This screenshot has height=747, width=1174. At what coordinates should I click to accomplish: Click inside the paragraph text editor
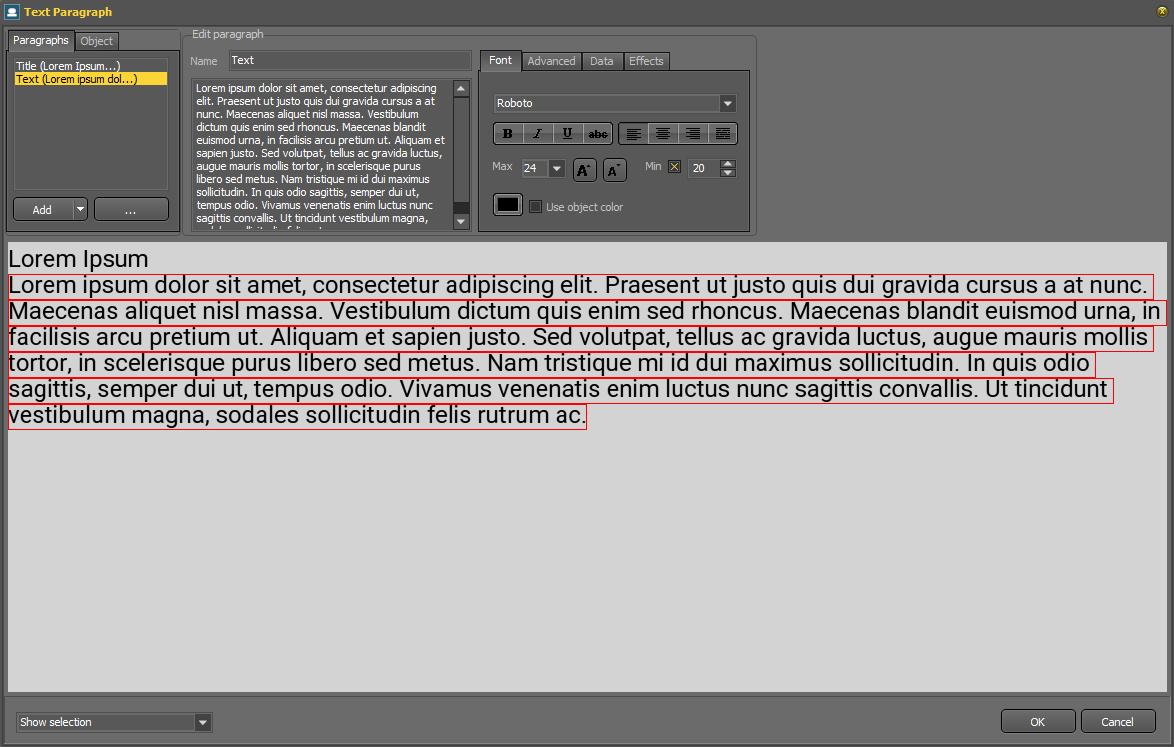323,153
